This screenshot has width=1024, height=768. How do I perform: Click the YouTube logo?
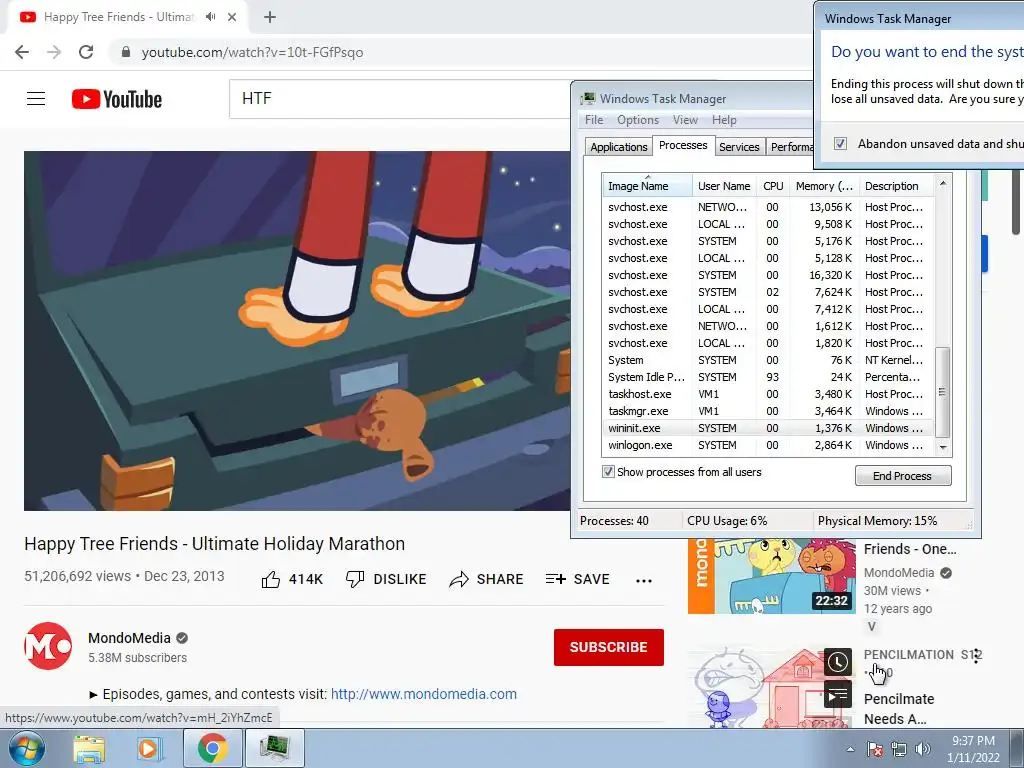point(117,99)
